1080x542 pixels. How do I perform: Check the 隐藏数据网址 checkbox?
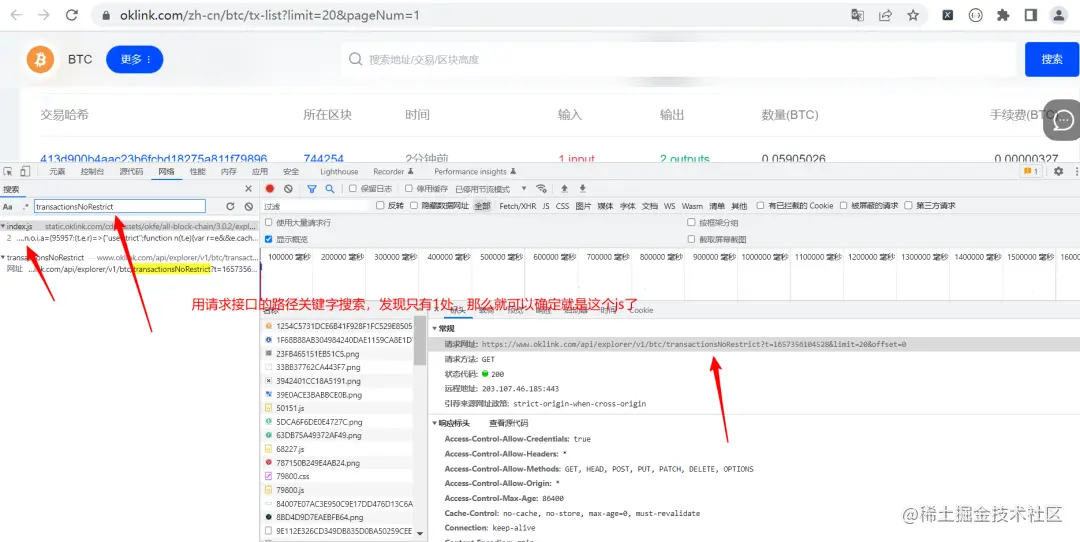pyautogui.click(x=414, y=205)
